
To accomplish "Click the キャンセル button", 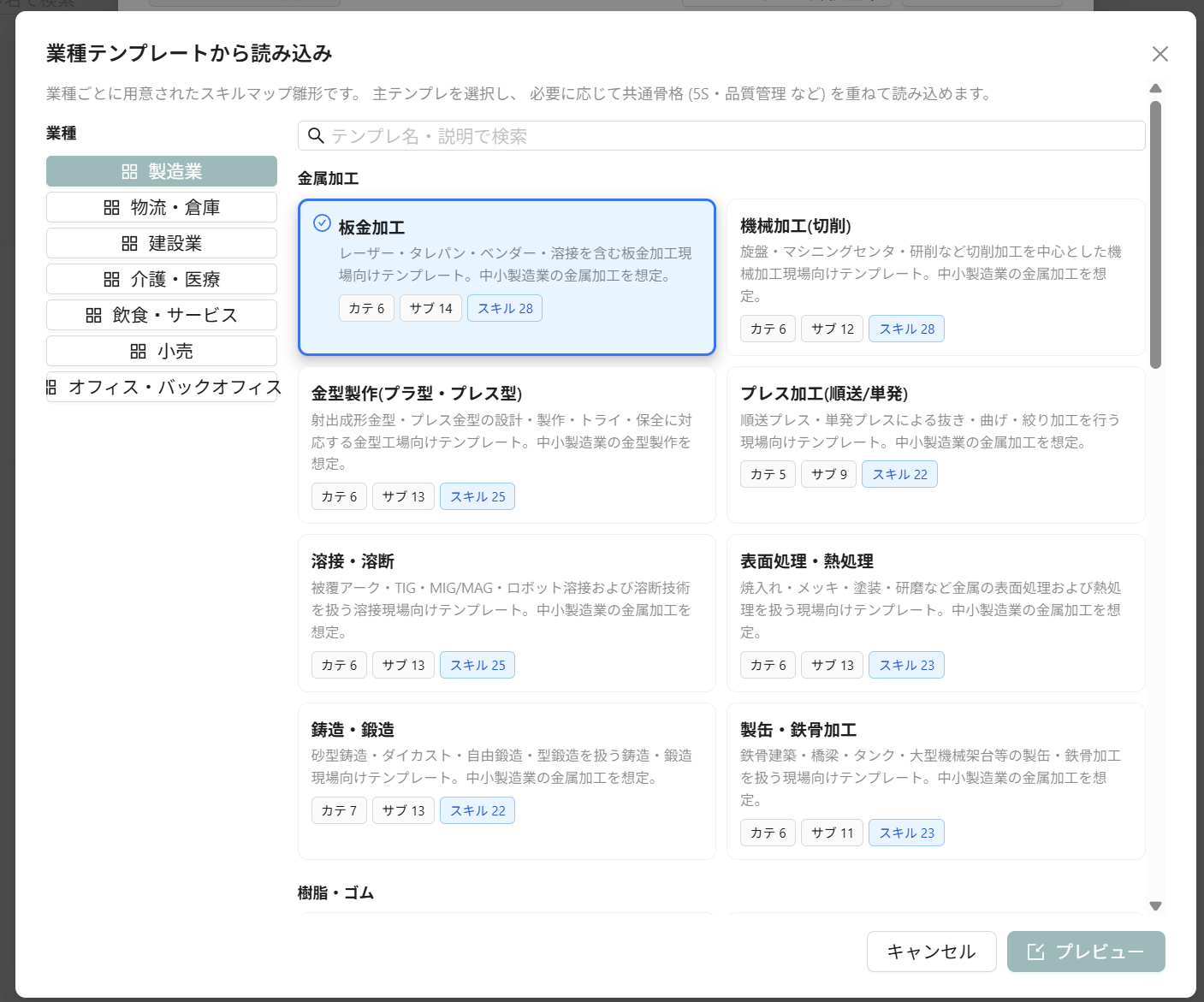I will [x=932, y=952].
